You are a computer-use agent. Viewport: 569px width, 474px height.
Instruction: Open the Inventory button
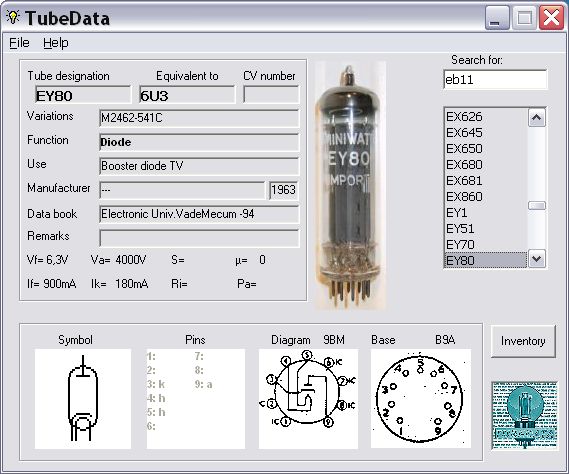click(x=523, y=341)
